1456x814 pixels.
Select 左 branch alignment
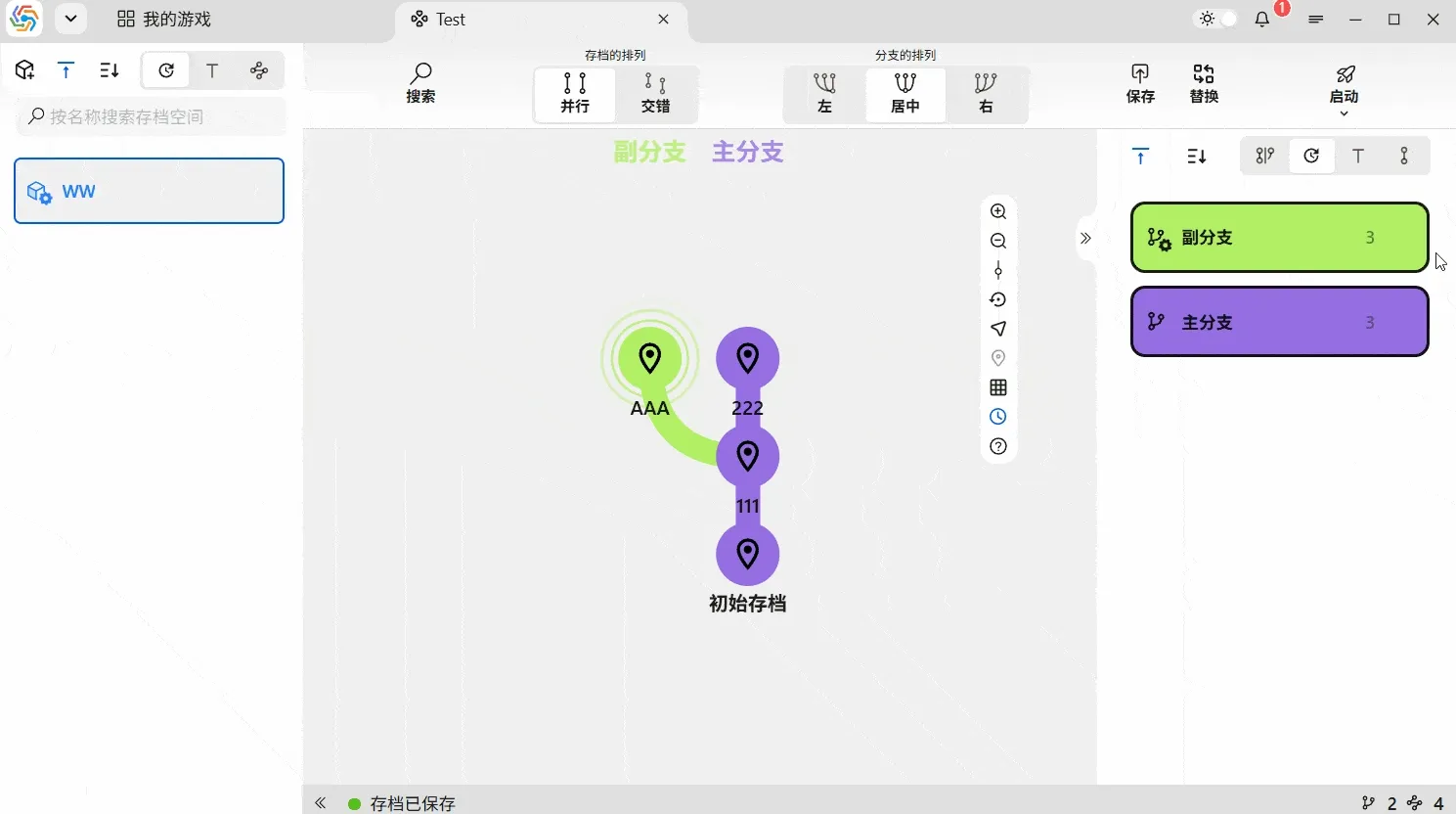[x=823, y=94]
